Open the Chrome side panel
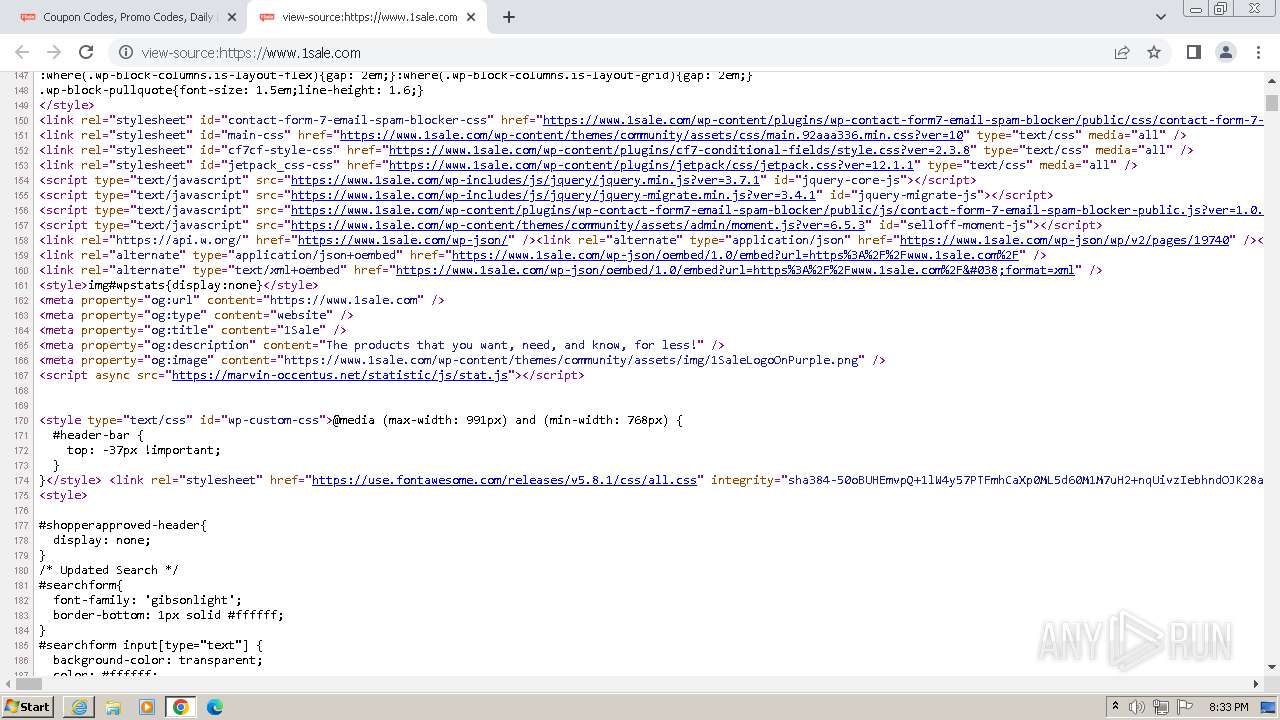The width and height of the screenshot is (1280, 720). click(1193, 52)
